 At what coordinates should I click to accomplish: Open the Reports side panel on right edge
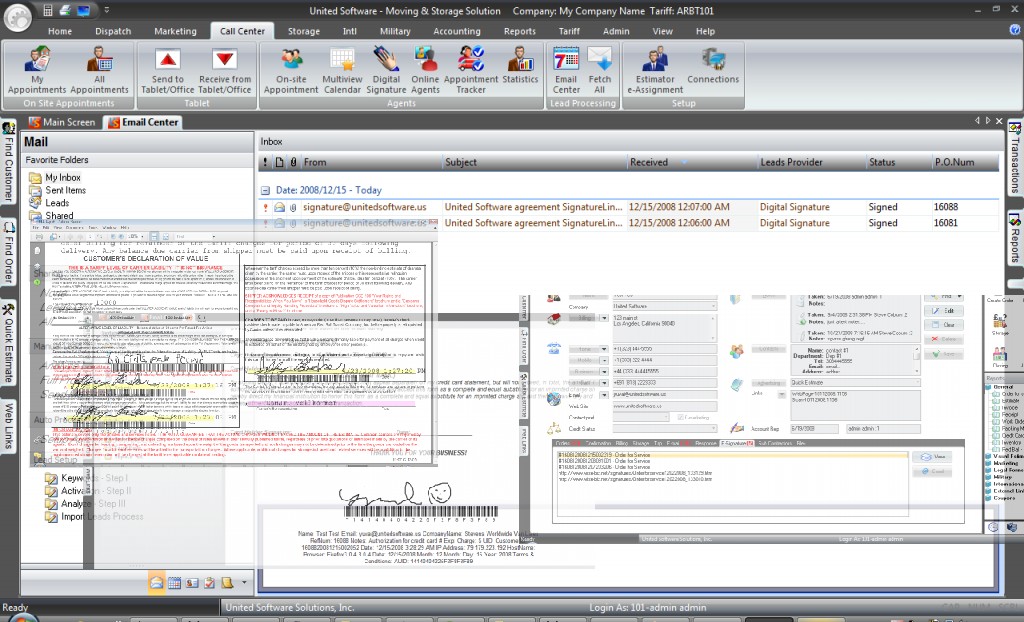1015,238
